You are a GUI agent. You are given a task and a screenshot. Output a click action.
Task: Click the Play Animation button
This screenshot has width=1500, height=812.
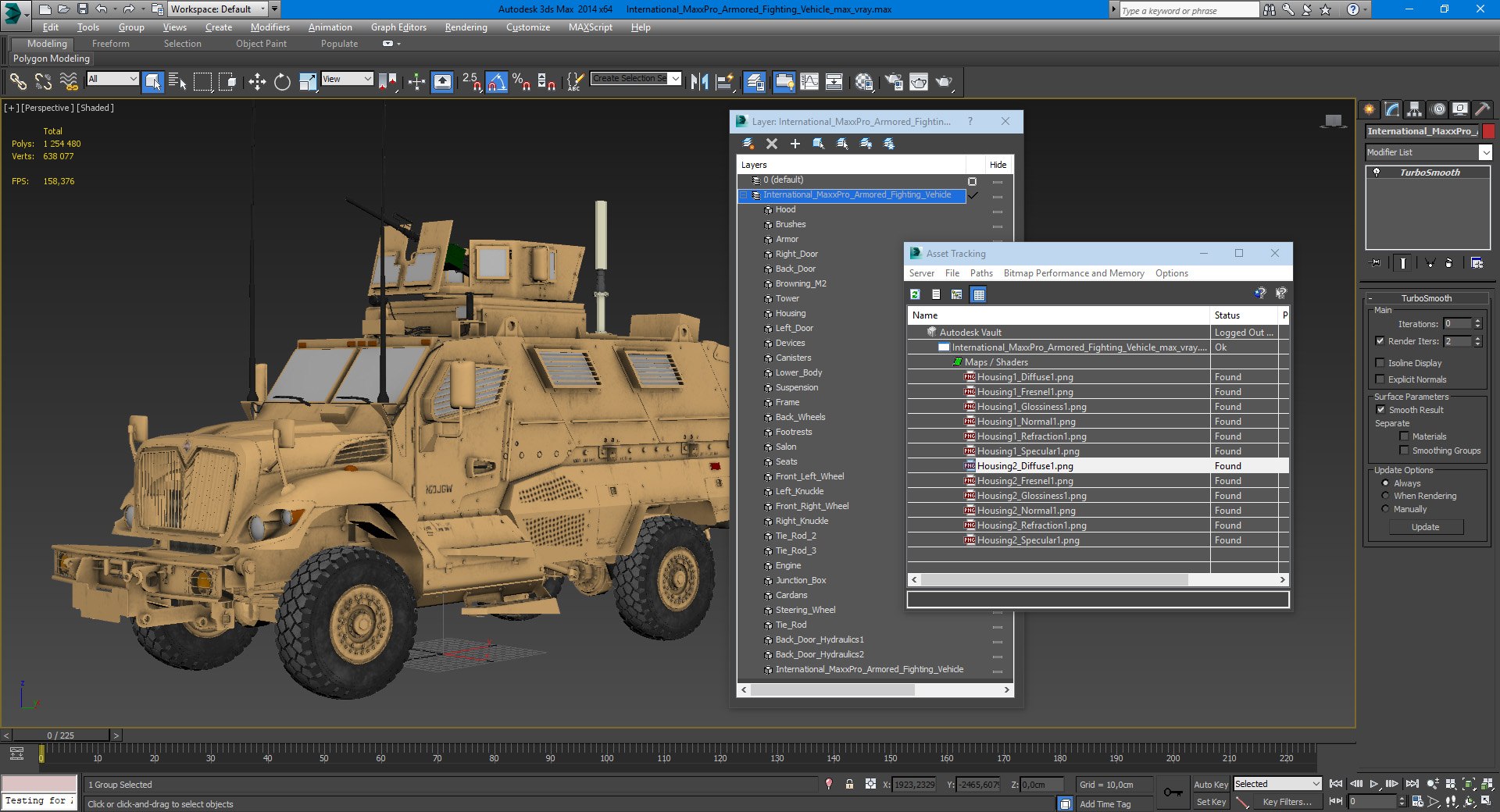tap(1374, 784)
